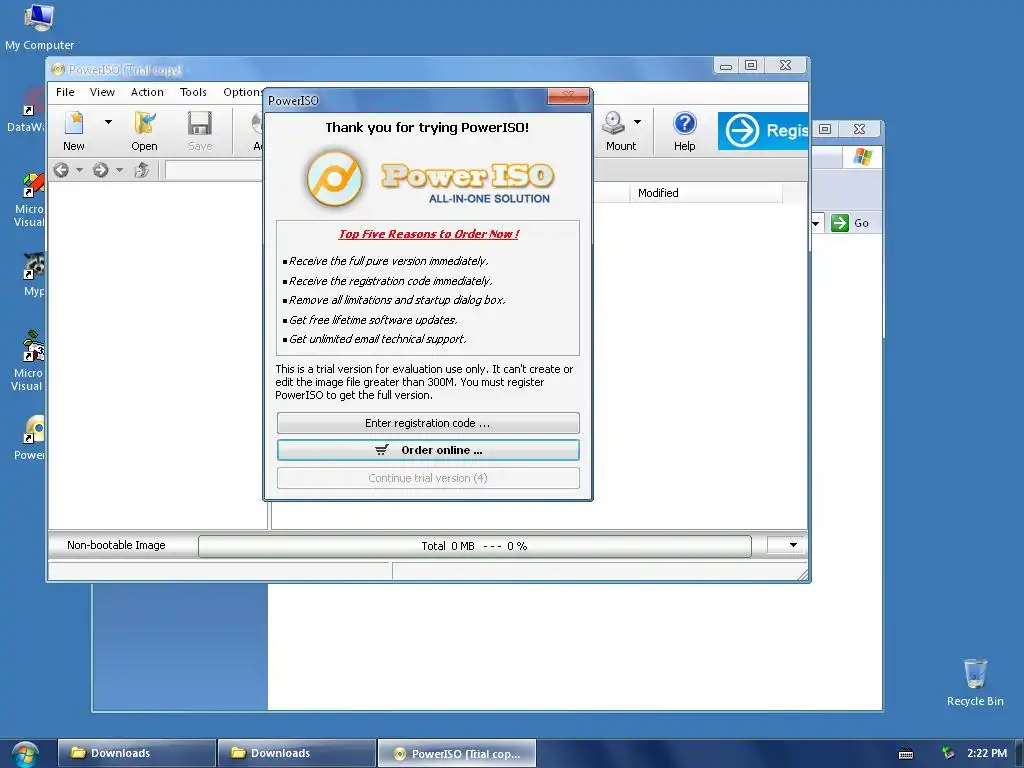Click the Order online button

(428, 450)
